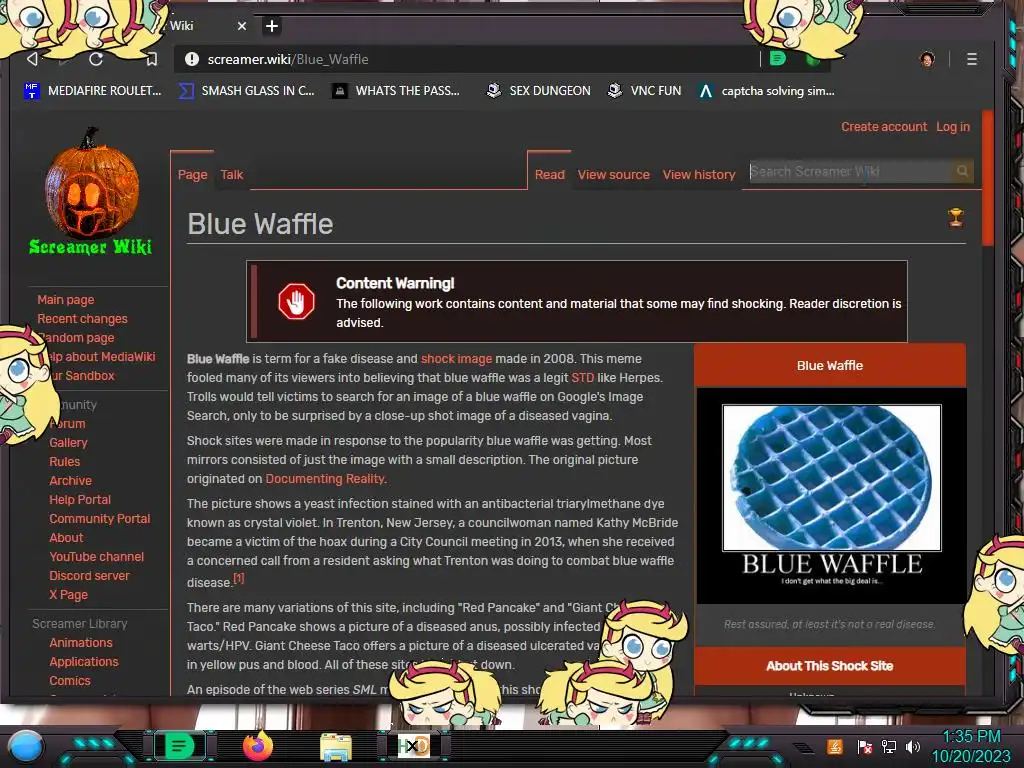Open the VNC FUN bookmark
This screenshot has height=768, width=1024.
pyautogui.click(x=644, y=91)
